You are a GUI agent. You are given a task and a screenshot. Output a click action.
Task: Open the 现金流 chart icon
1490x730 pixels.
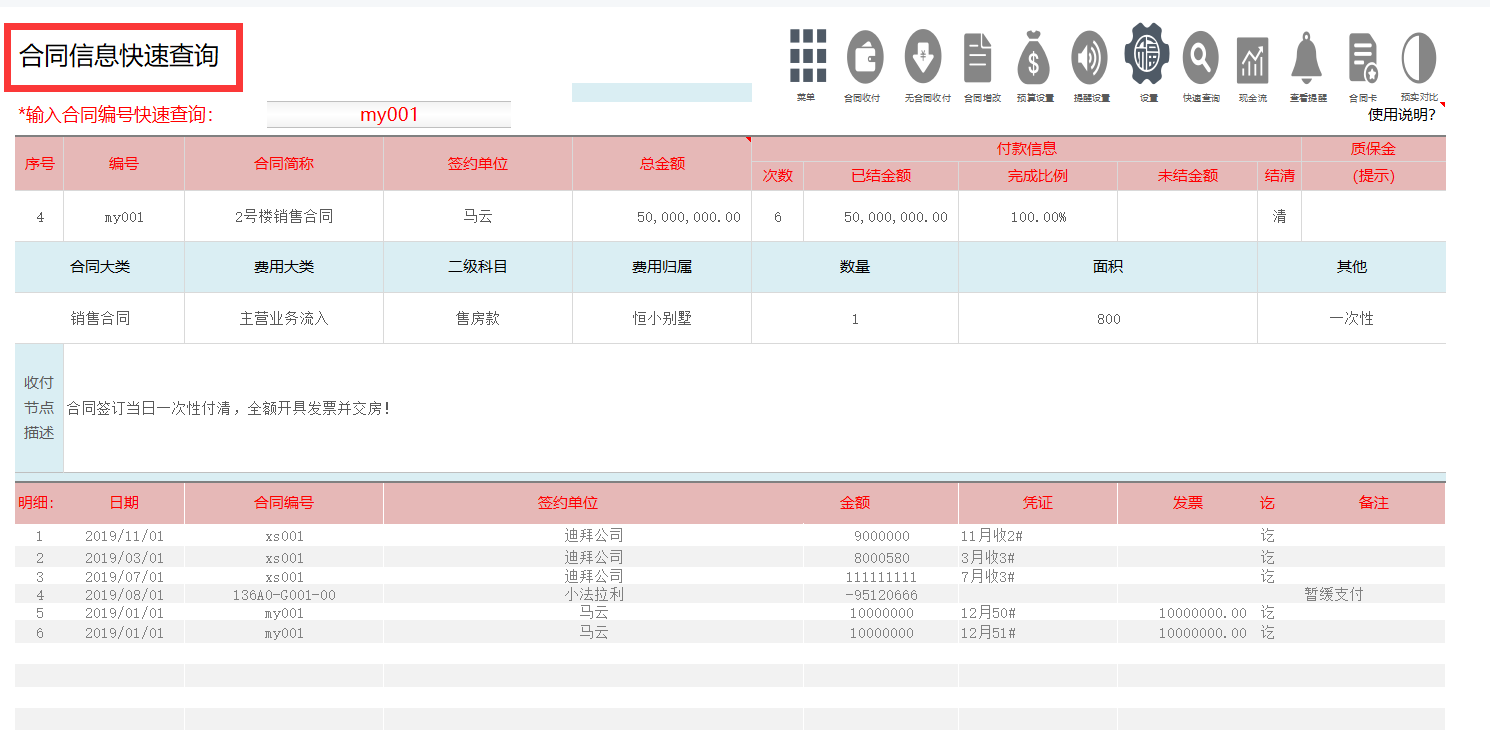click(1252, 60)
